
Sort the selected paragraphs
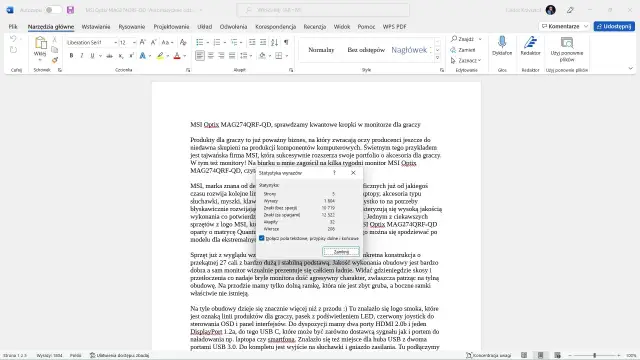[275, 42]
